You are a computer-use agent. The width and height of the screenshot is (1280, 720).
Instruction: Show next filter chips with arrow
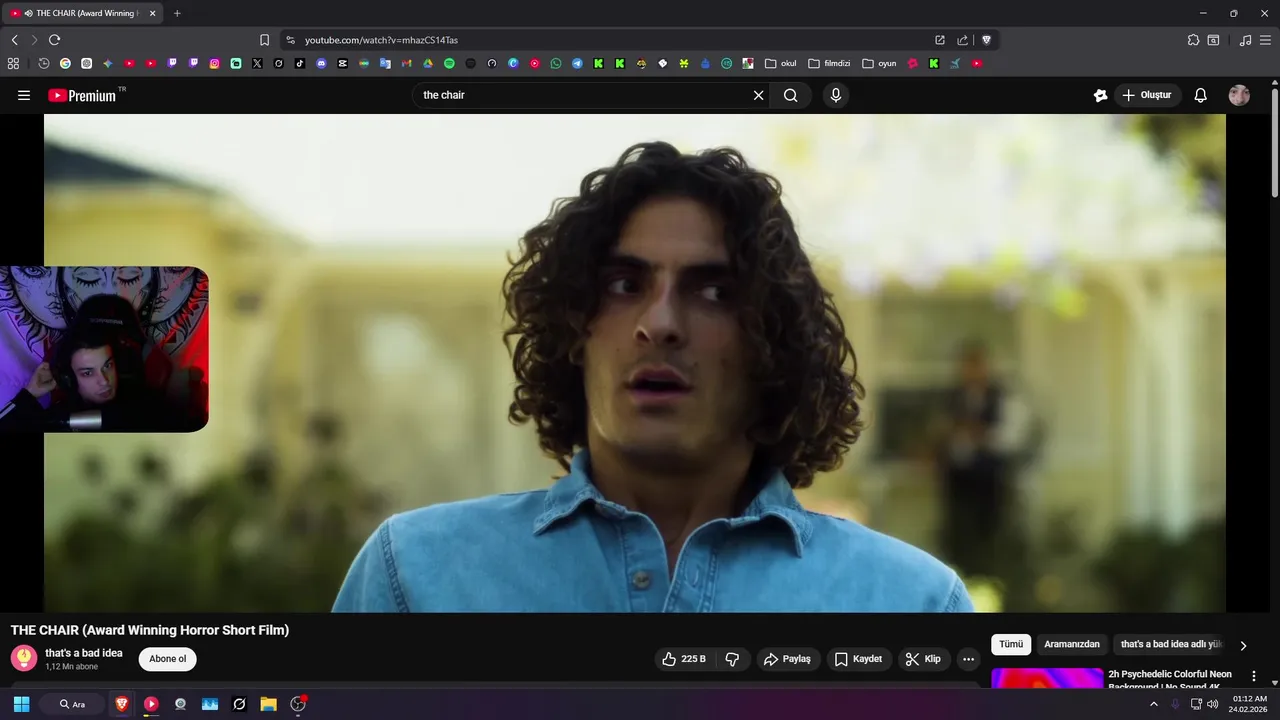pyautogui.click(x=1243, y=645)
